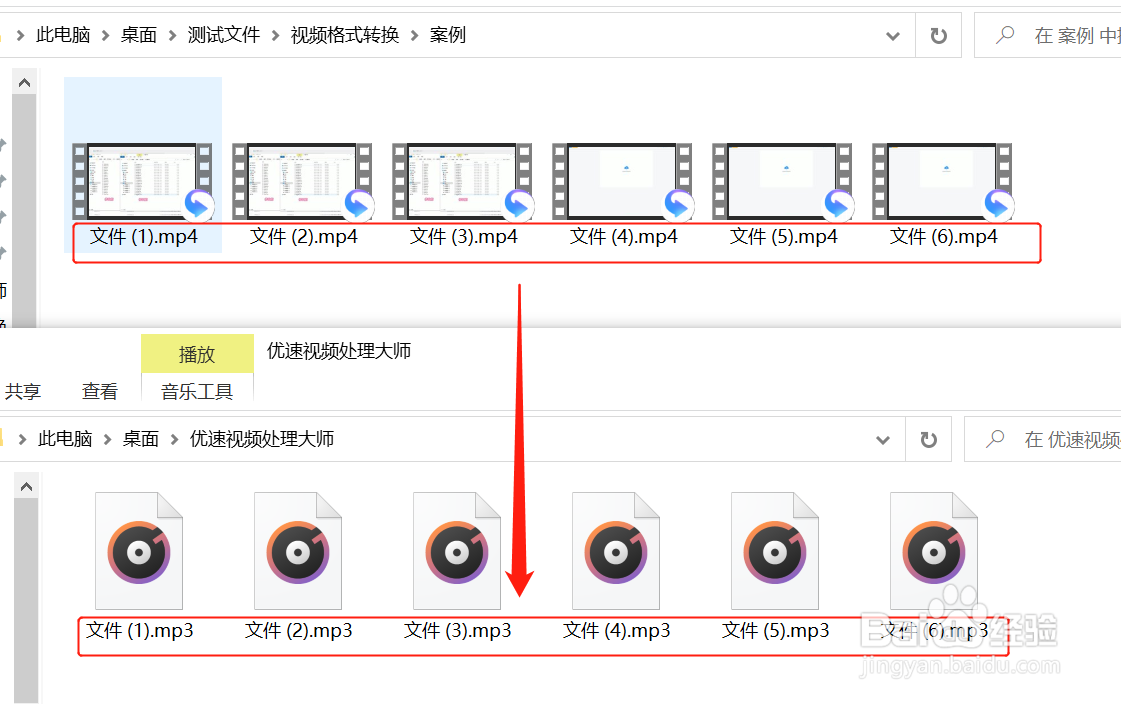Image resolution: width=1121 pixels, height=704 pixels.
Task: Click the 文件 (6).mp4 file name
Action: point(944,237)
